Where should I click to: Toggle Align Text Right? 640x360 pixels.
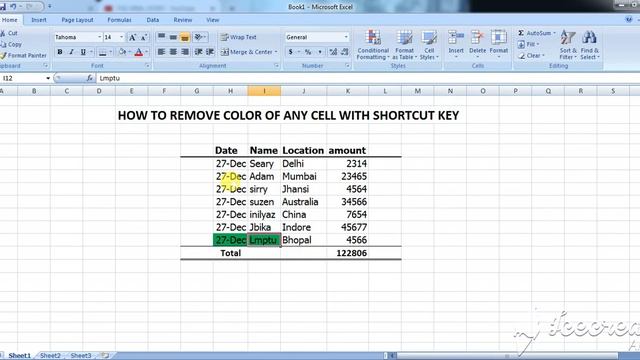[x=185, y=52]
